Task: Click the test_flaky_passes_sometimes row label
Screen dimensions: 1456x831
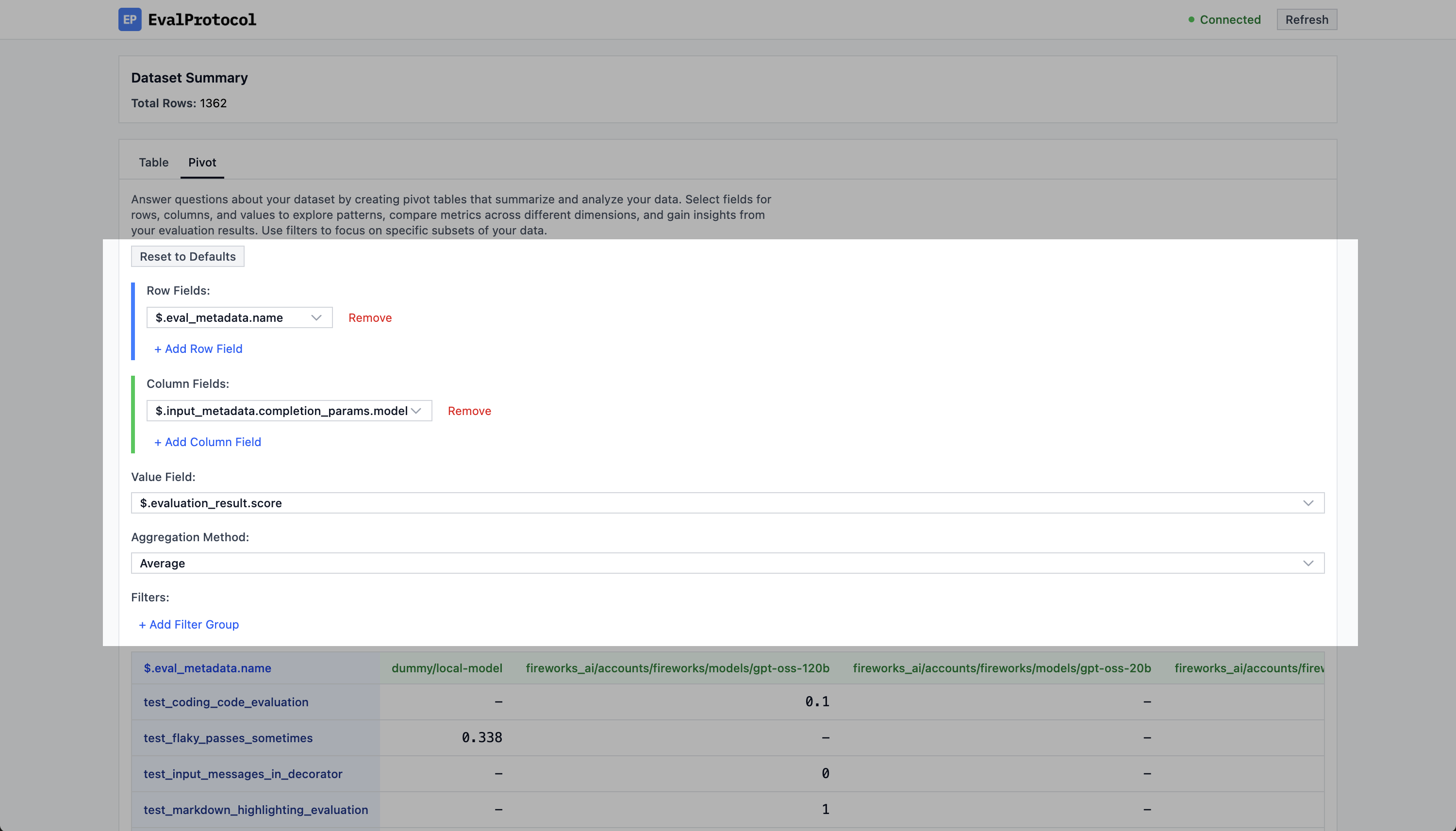Action: tap(228, 738)
